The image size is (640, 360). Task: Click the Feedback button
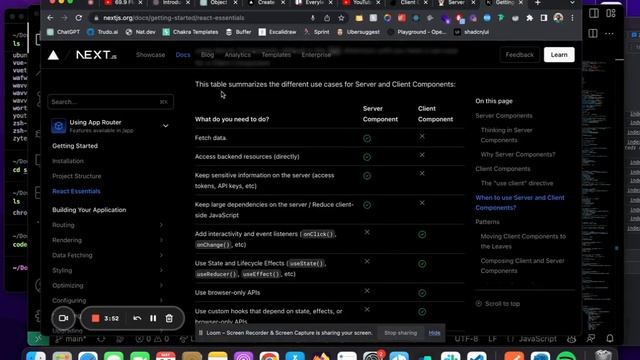(x=520, y=55)
